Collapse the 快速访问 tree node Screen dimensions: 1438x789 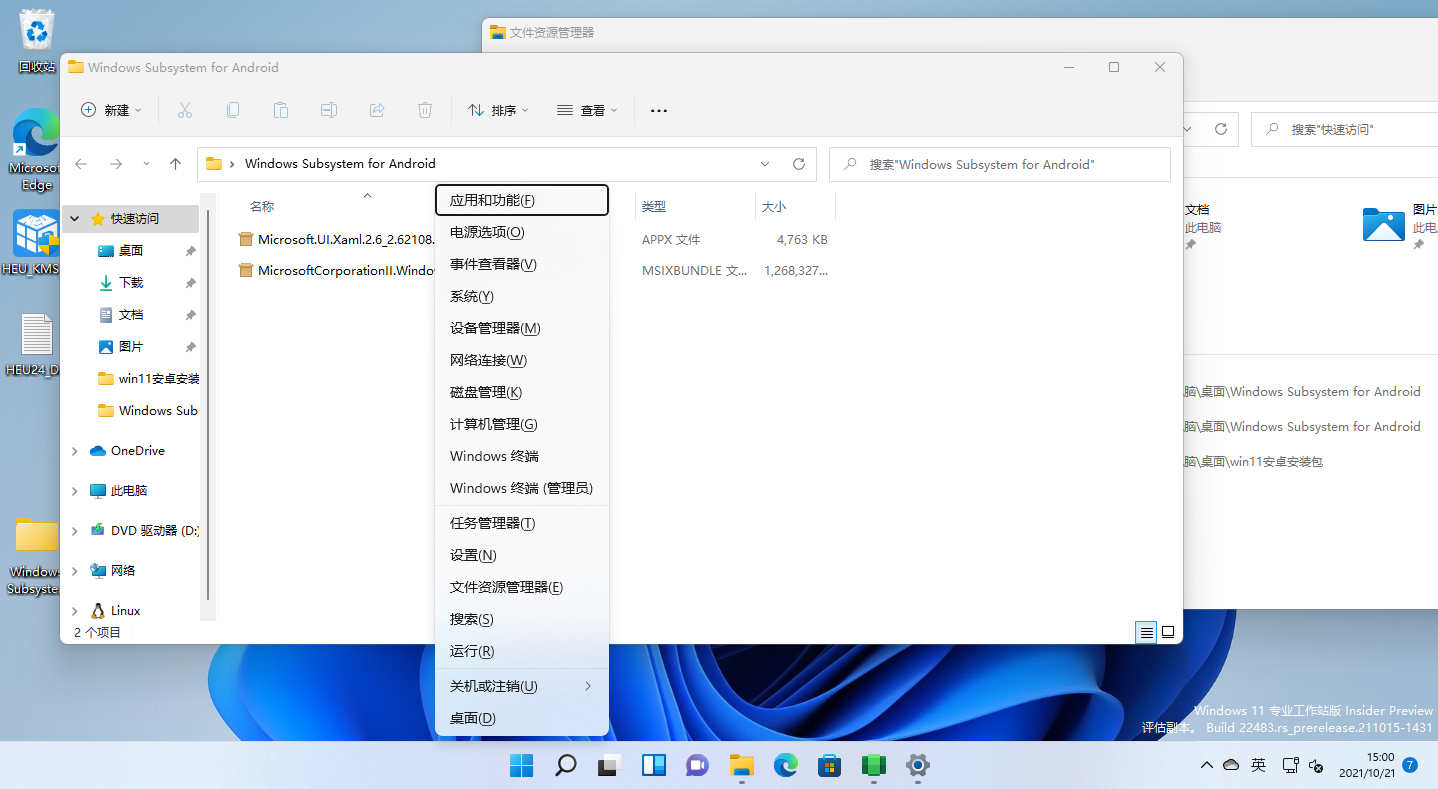74,218
